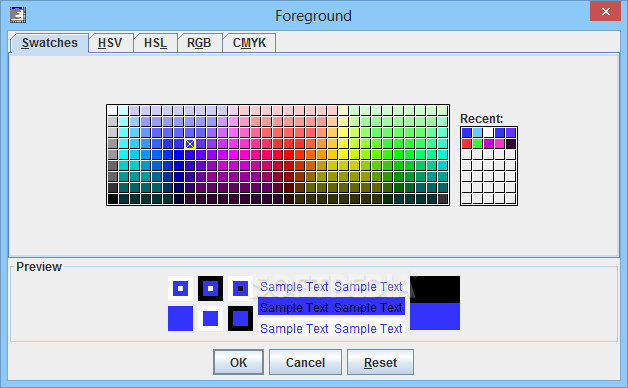Viewport: 628px width, 388px height.
Task: Choose the white swatch in the palette's top-left corner
Action: [113, 111]
